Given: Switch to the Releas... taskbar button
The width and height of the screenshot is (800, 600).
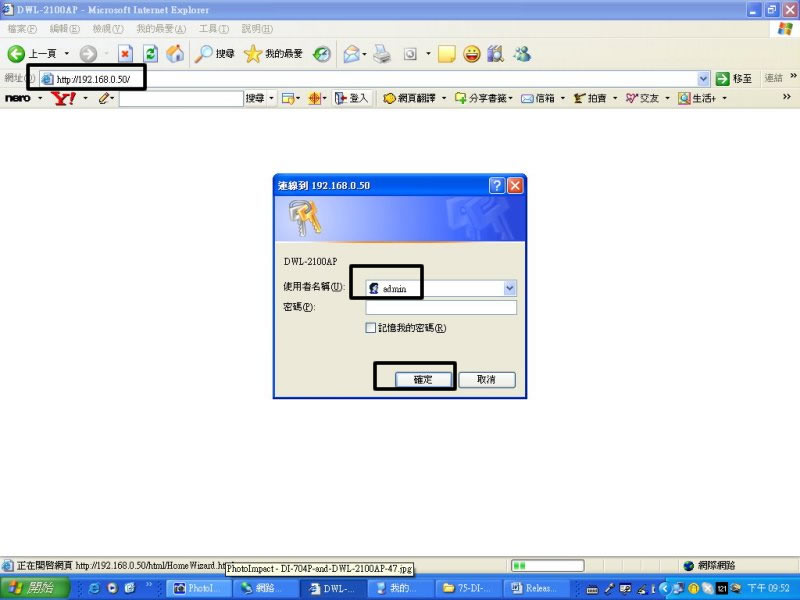Looking at the screenshot, I should pos(537,588).
